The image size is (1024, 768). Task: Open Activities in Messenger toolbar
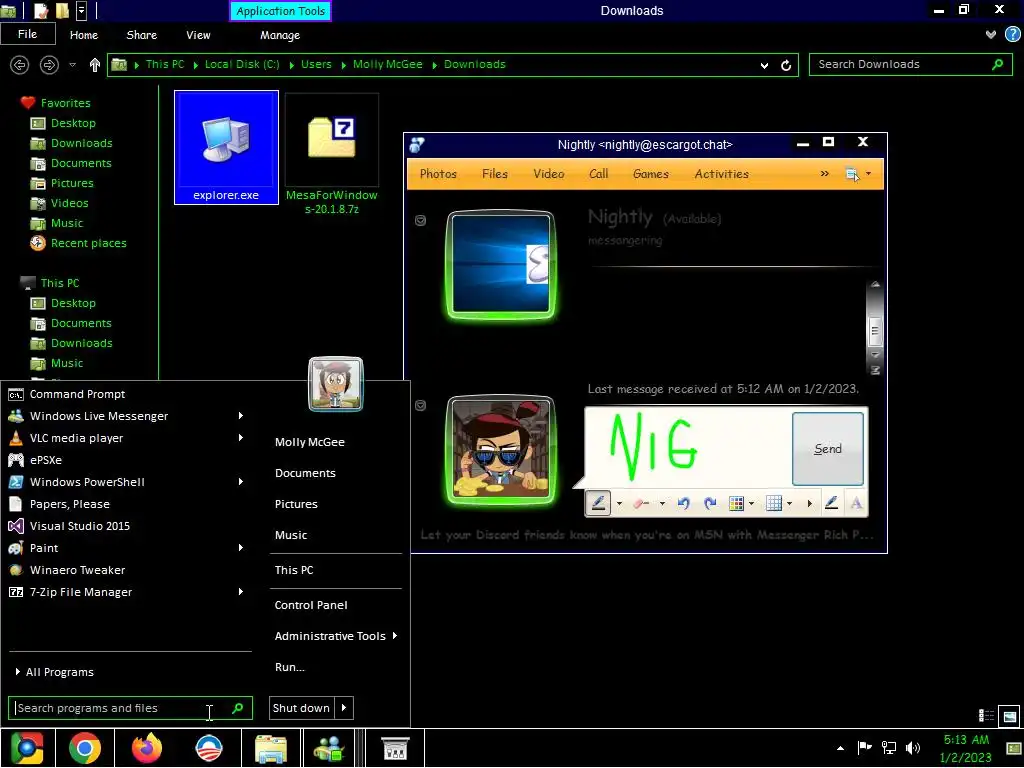click(x=722, y=174)
